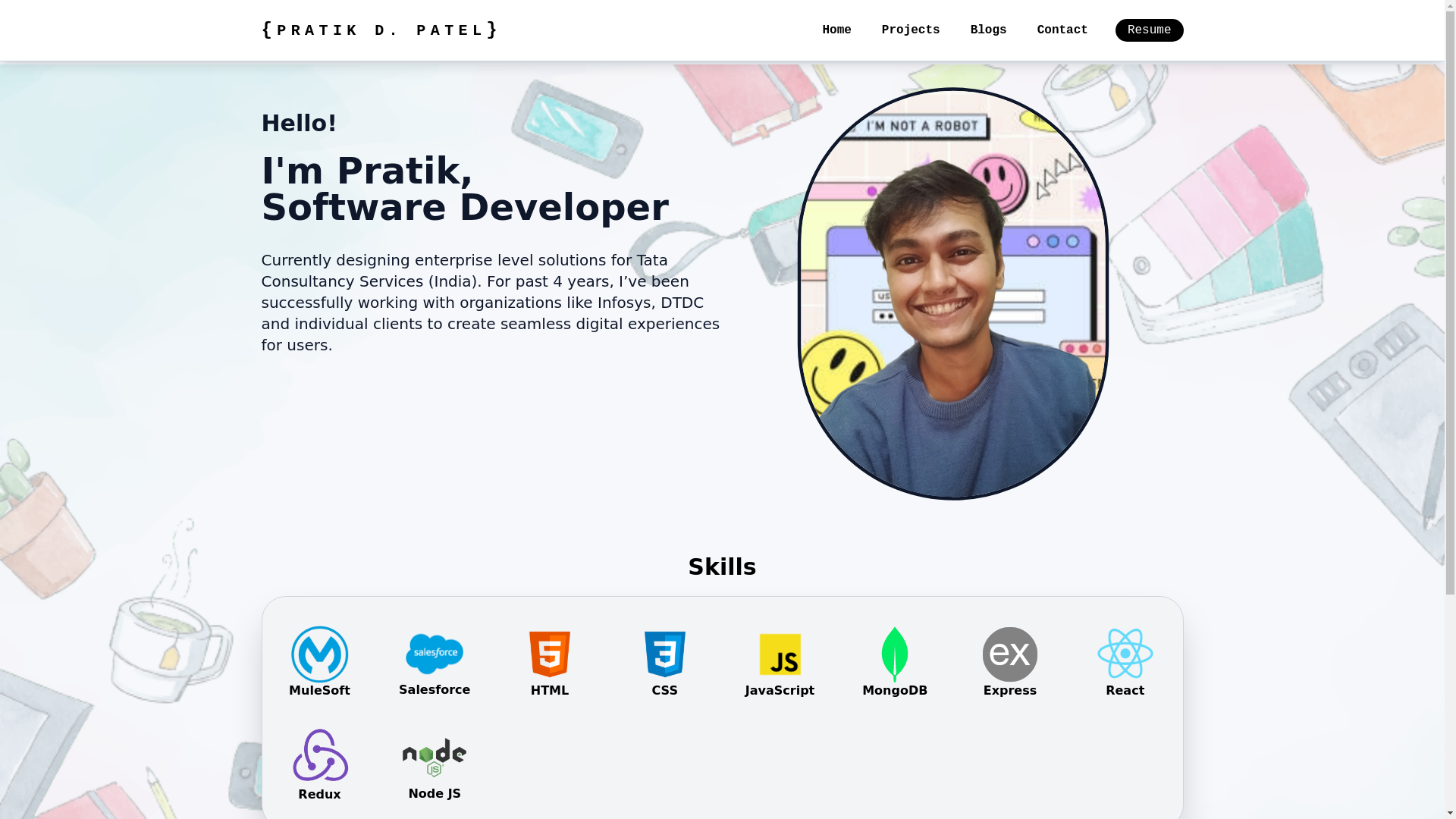1456x819 pixels.
Task: Open the Home nav link
Action: coord(836,30)
